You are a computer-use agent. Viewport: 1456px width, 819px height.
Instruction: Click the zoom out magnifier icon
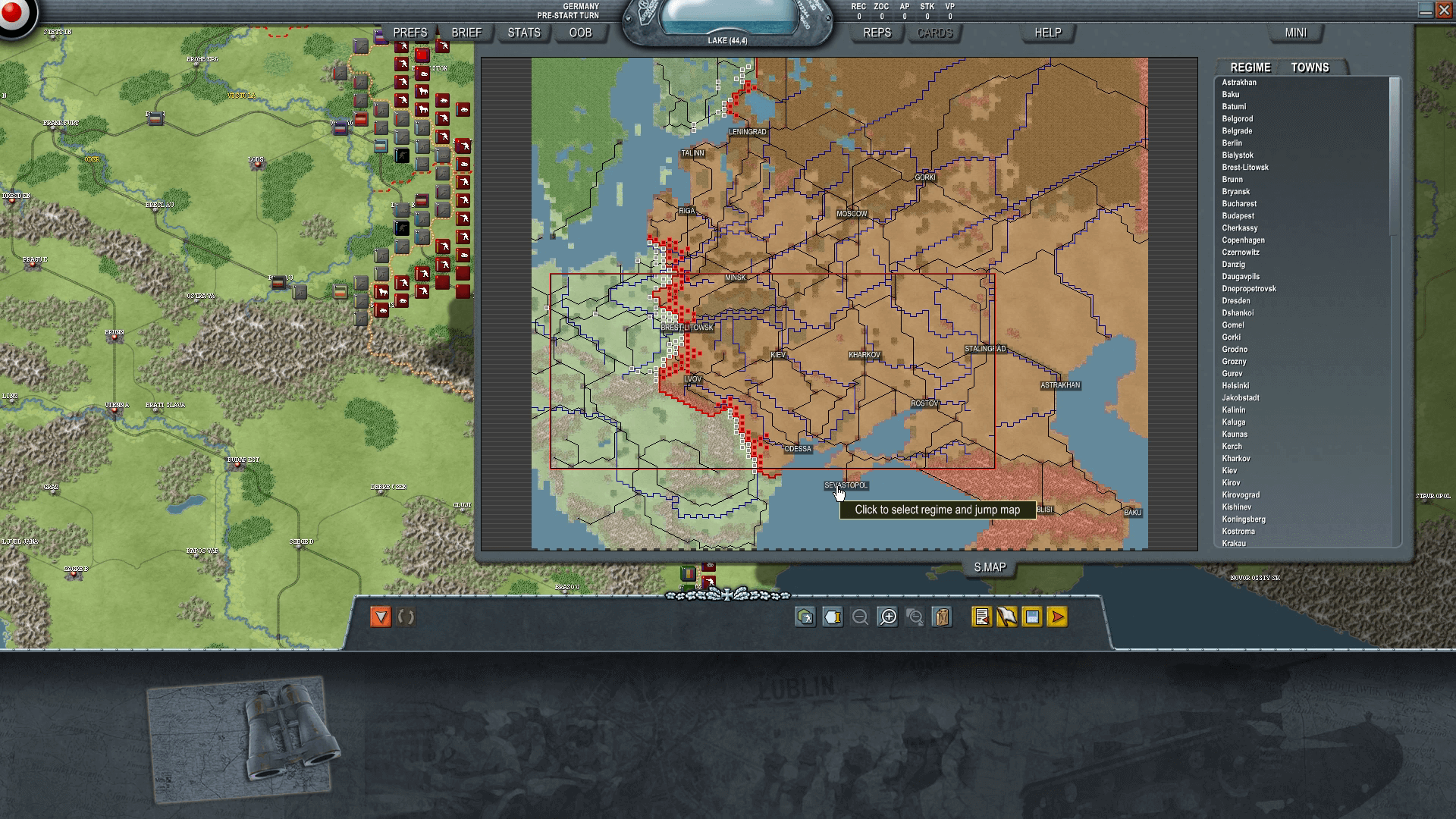pyautogui.click(x=860, y=617)
